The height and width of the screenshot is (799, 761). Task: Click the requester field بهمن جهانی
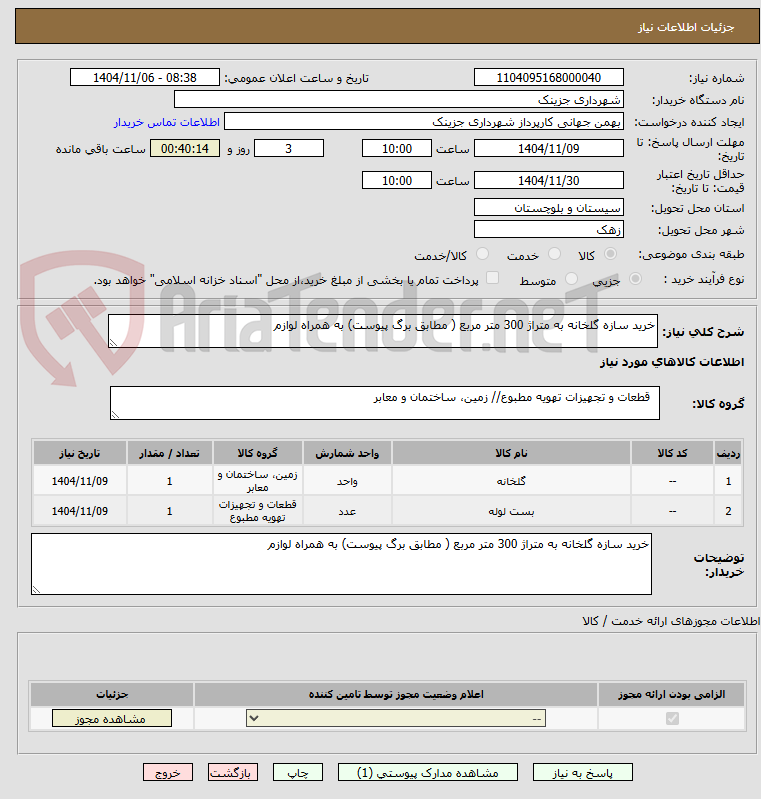point(424,122)
